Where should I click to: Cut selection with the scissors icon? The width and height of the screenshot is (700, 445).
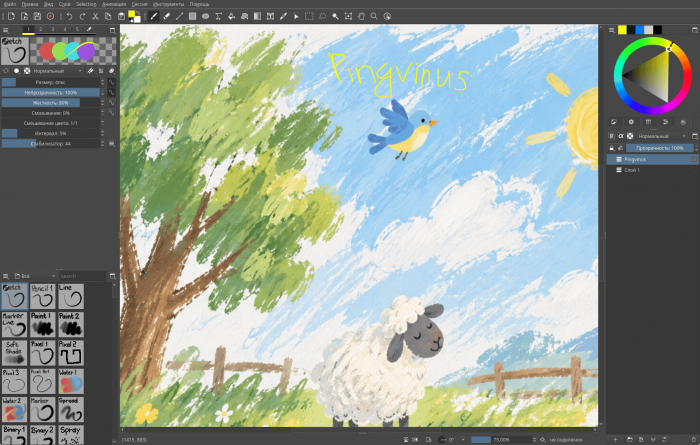pos(95,17)
